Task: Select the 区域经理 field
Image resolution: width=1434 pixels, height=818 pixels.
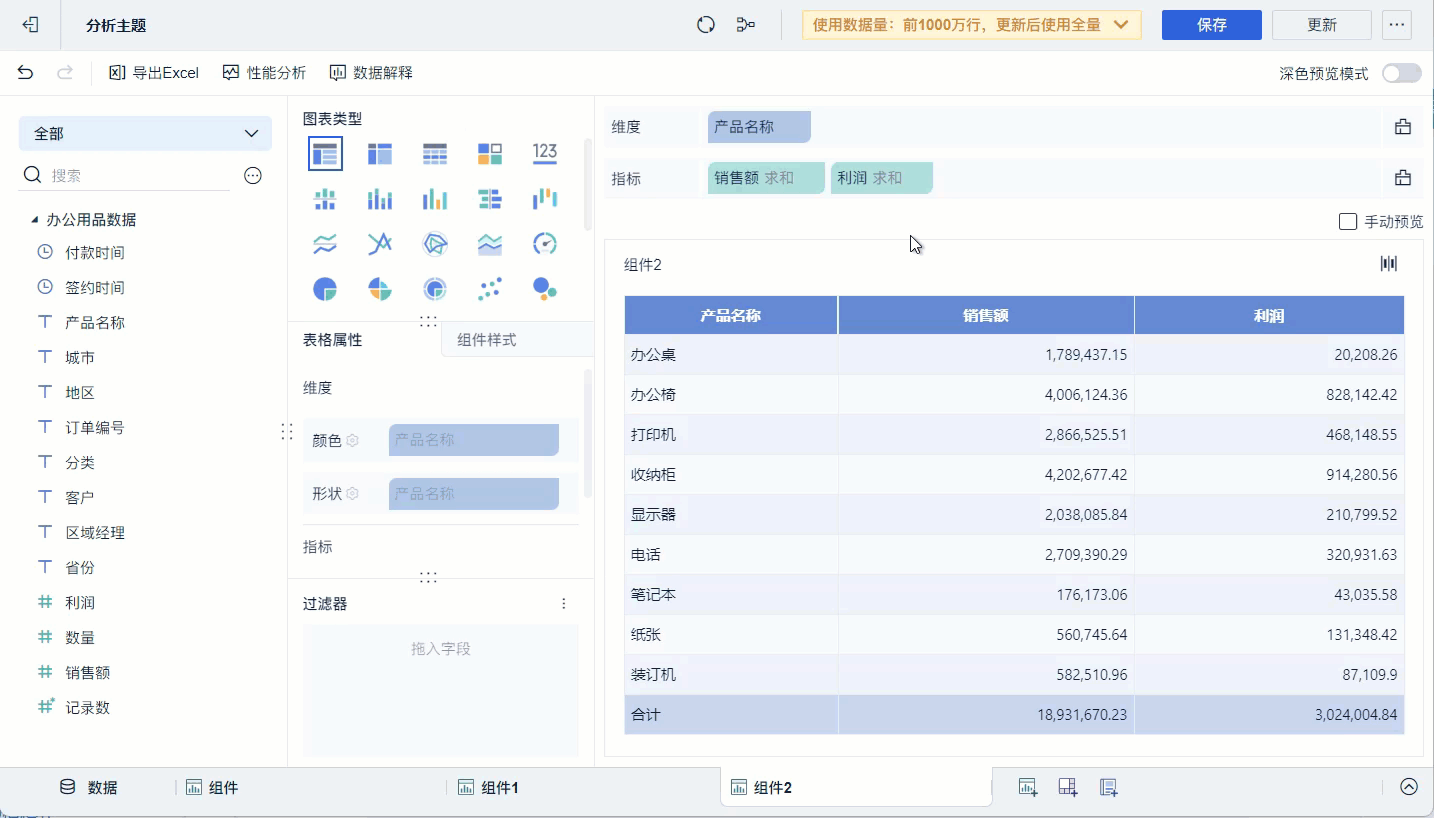Action: coord(95,533)
